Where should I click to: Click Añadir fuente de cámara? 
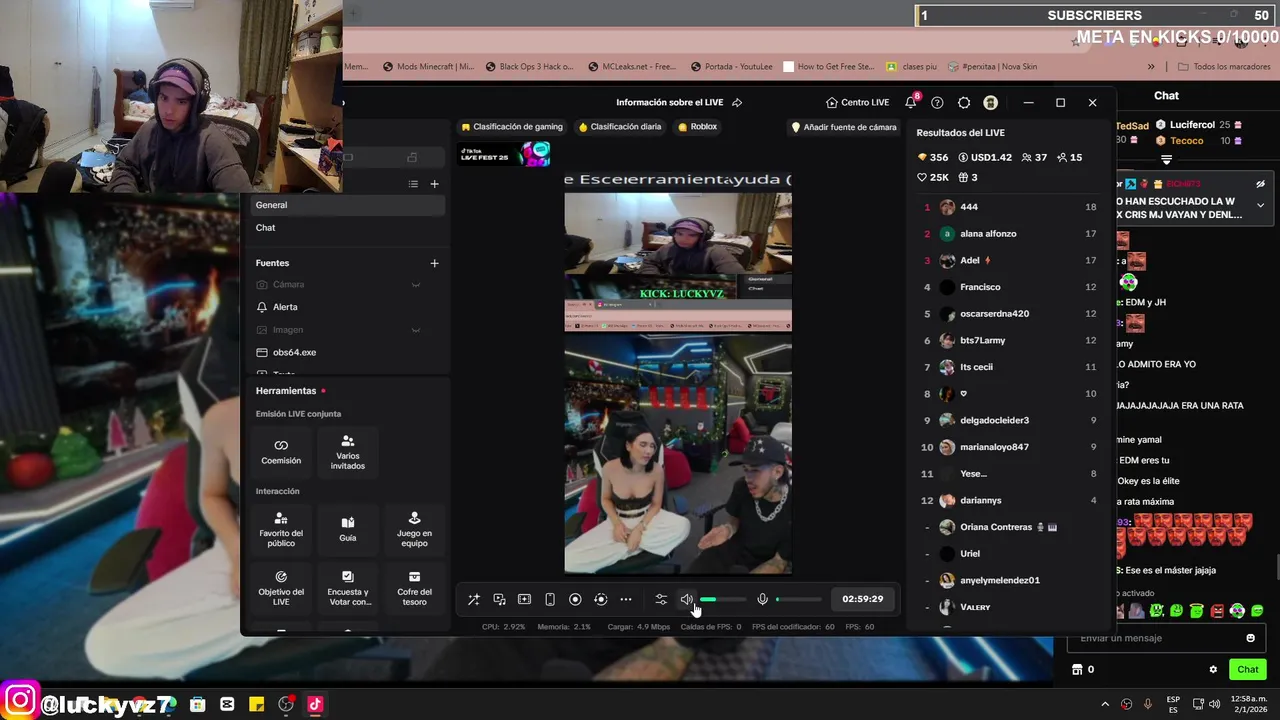(844, 127)
